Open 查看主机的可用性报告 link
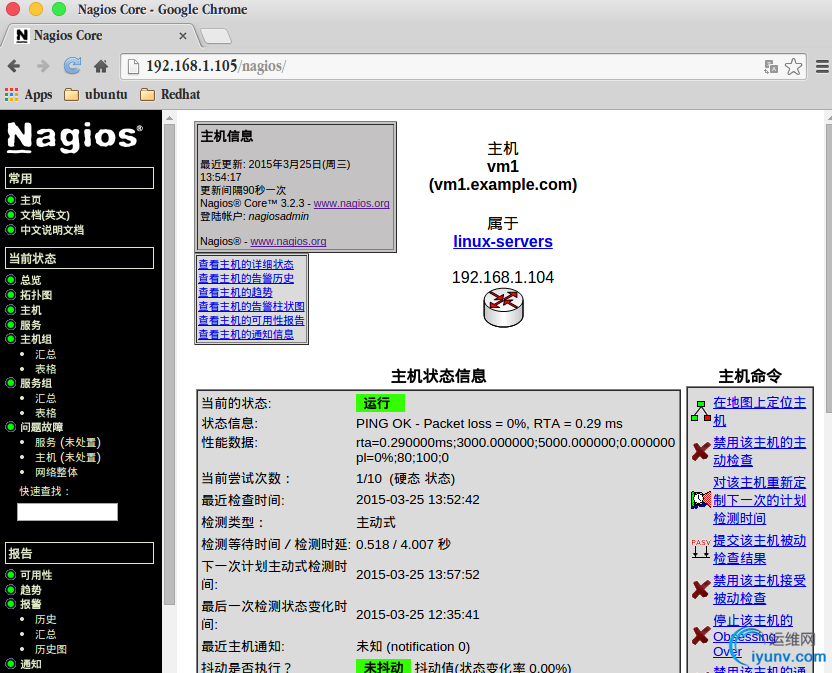Viewport: 832px width, 673px height. point(251,321)
